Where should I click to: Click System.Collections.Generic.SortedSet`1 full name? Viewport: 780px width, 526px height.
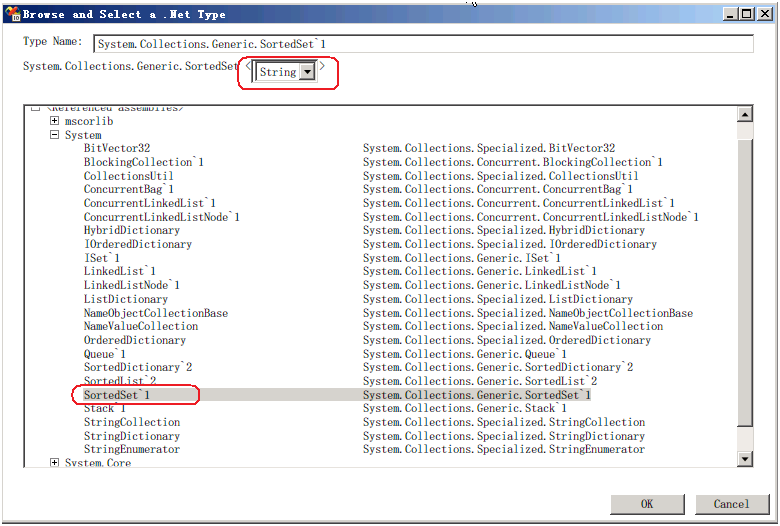[477, 395]
